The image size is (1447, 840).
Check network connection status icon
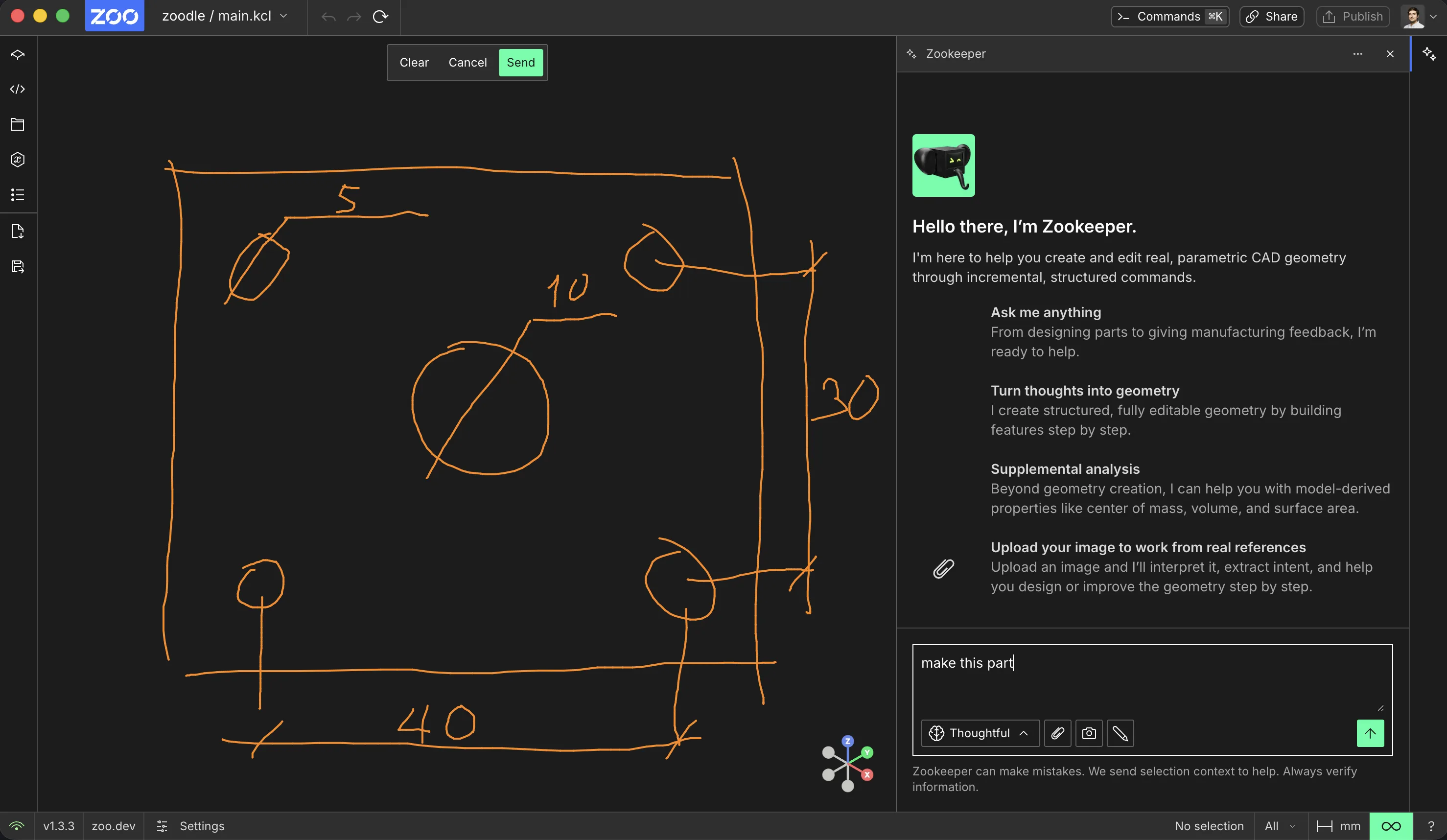(17, 826)
